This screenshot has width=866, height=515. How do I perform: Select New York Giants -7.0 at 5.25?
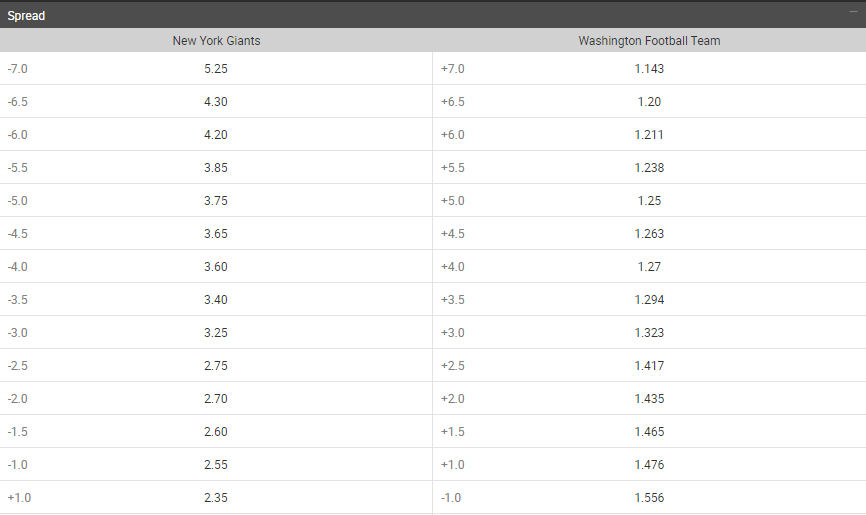216,69
